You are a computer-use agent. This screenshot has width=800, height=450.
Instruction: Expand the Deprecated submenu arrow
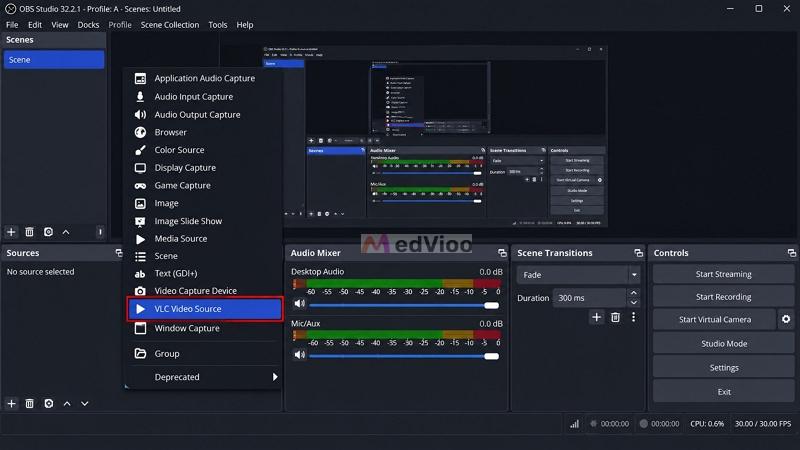(x=275, y=377)
